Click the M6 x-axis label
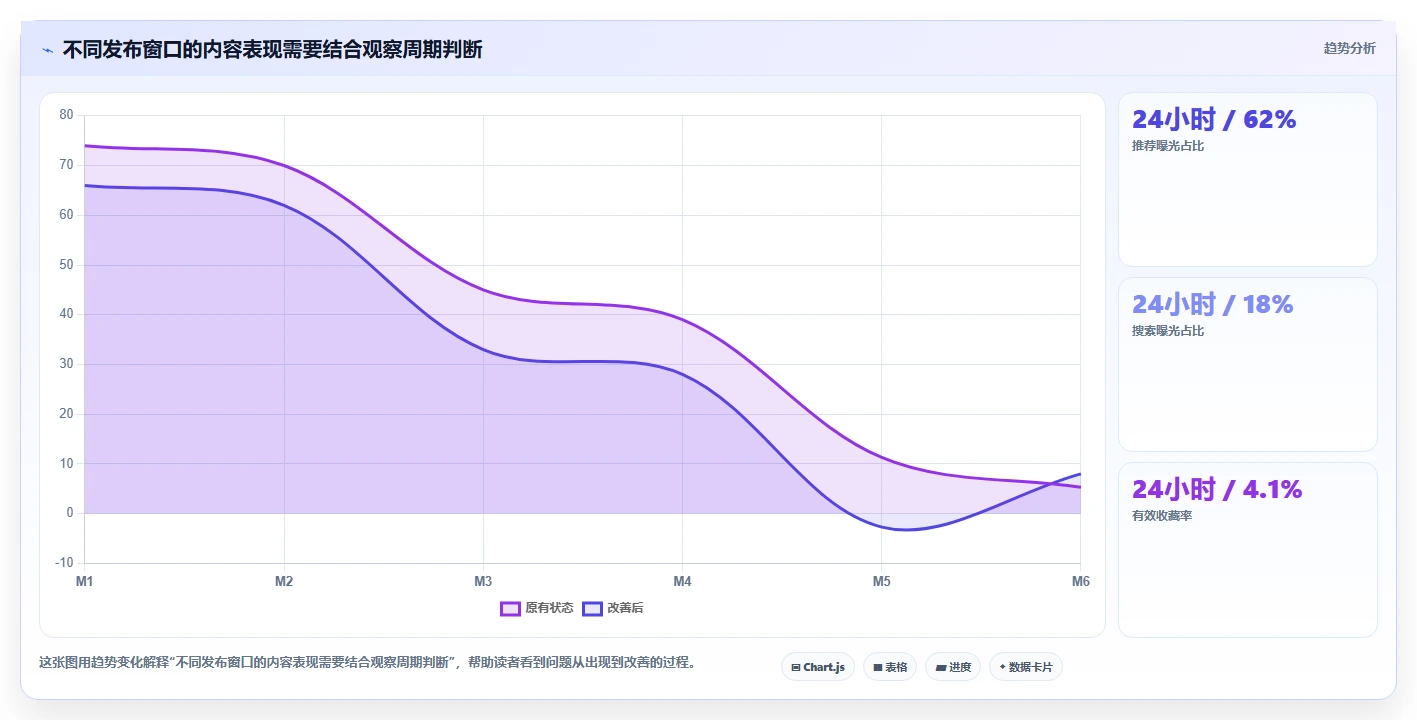The image size is (1417, 720). click(1080, 581)
